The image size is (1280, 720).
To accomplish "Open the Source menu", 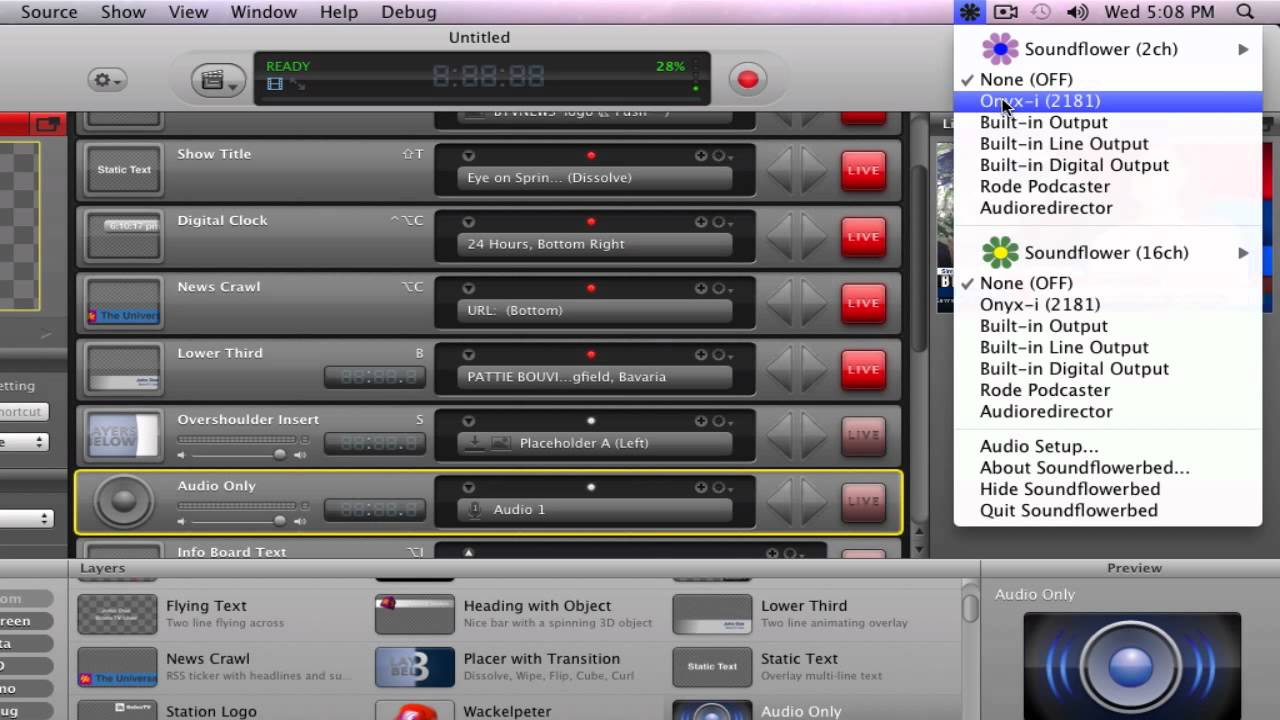I will [49, 12].
